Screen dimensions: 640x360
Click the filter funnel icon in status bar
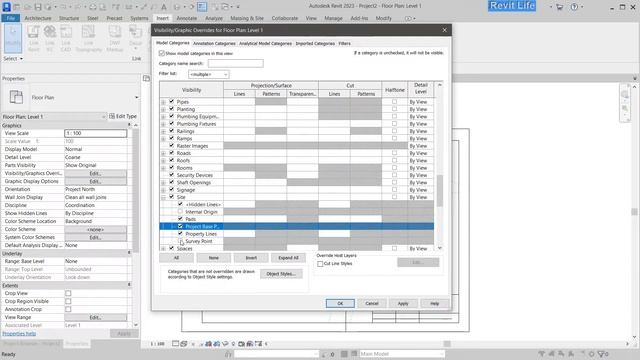602,353
